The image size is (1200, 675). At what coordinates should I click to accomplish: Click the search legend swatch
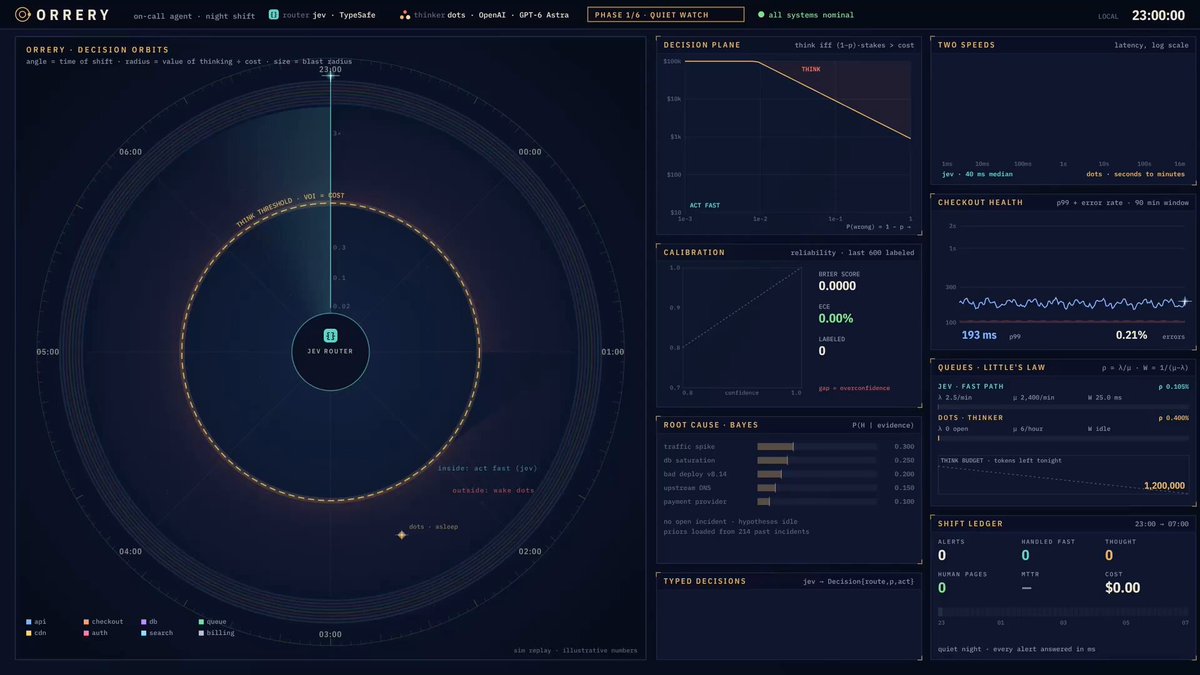(x=144, y=633)
